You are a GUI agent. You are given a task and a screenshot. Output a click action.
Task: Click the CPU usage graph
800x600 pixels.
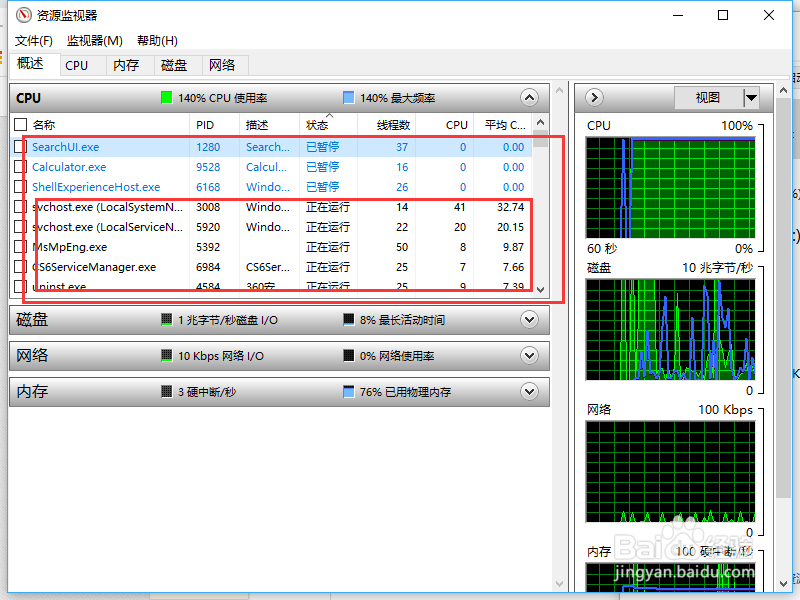670,187
